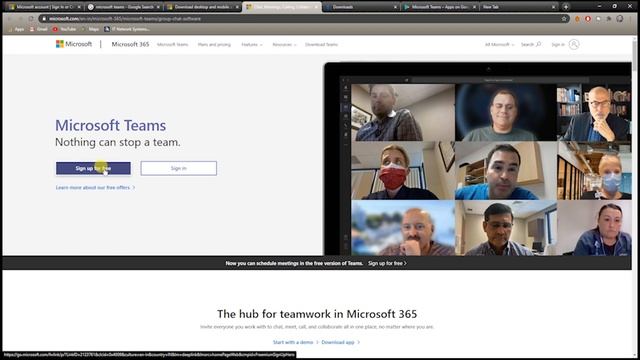
Task: Open the Plans and pricing nav item
Action: tap(214, 44)
